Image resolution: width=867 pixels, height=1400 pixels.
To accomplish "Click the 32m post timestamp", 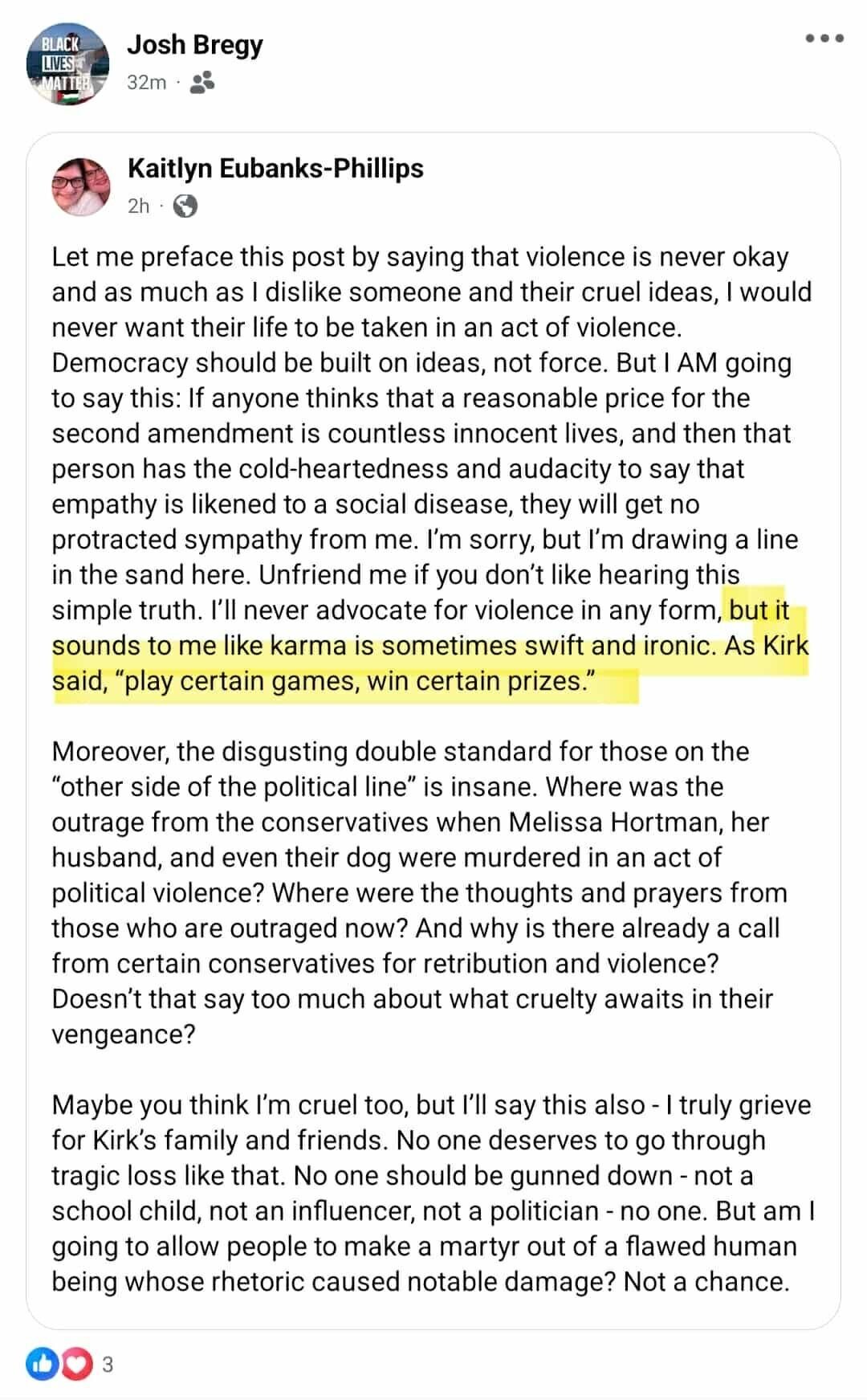I will coord(146,82).
